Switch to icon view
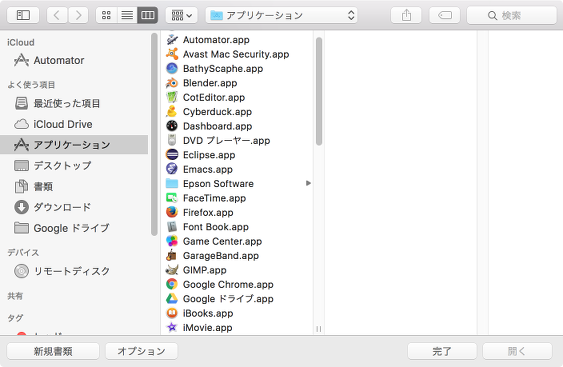 click(106, 15)
